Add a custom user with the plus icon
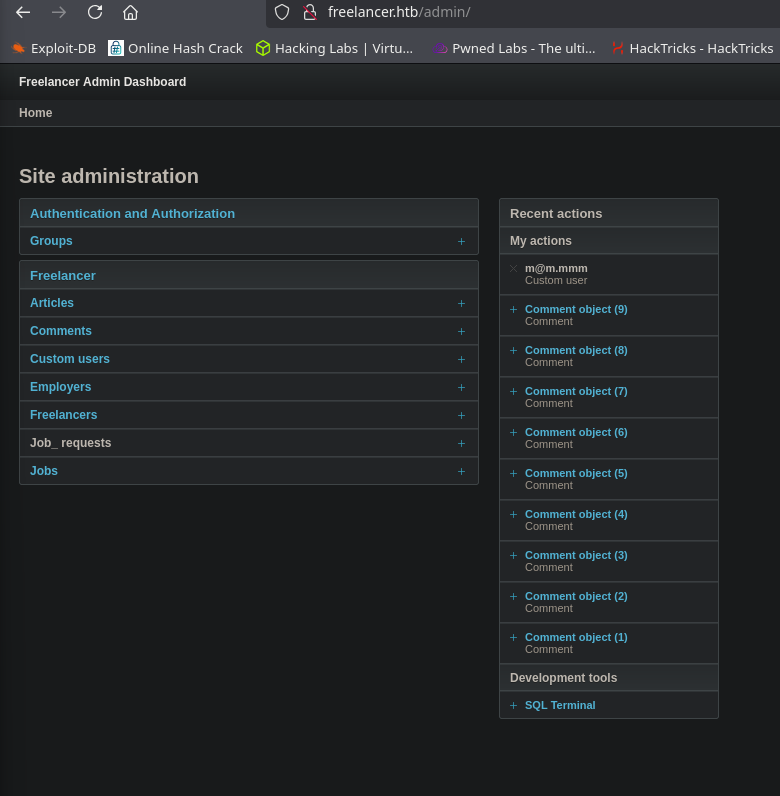The height and width of the screenshot is (796, 780). pos(461,359)
